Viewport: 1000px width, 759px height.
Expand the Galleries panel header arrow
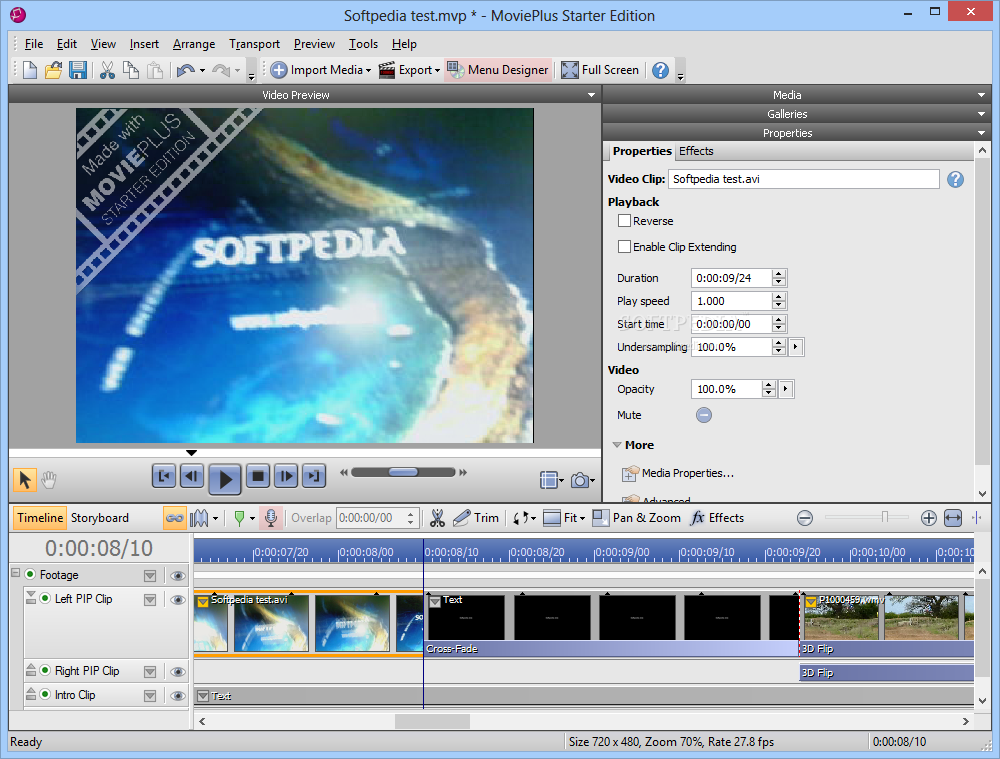tap(982, 114)
